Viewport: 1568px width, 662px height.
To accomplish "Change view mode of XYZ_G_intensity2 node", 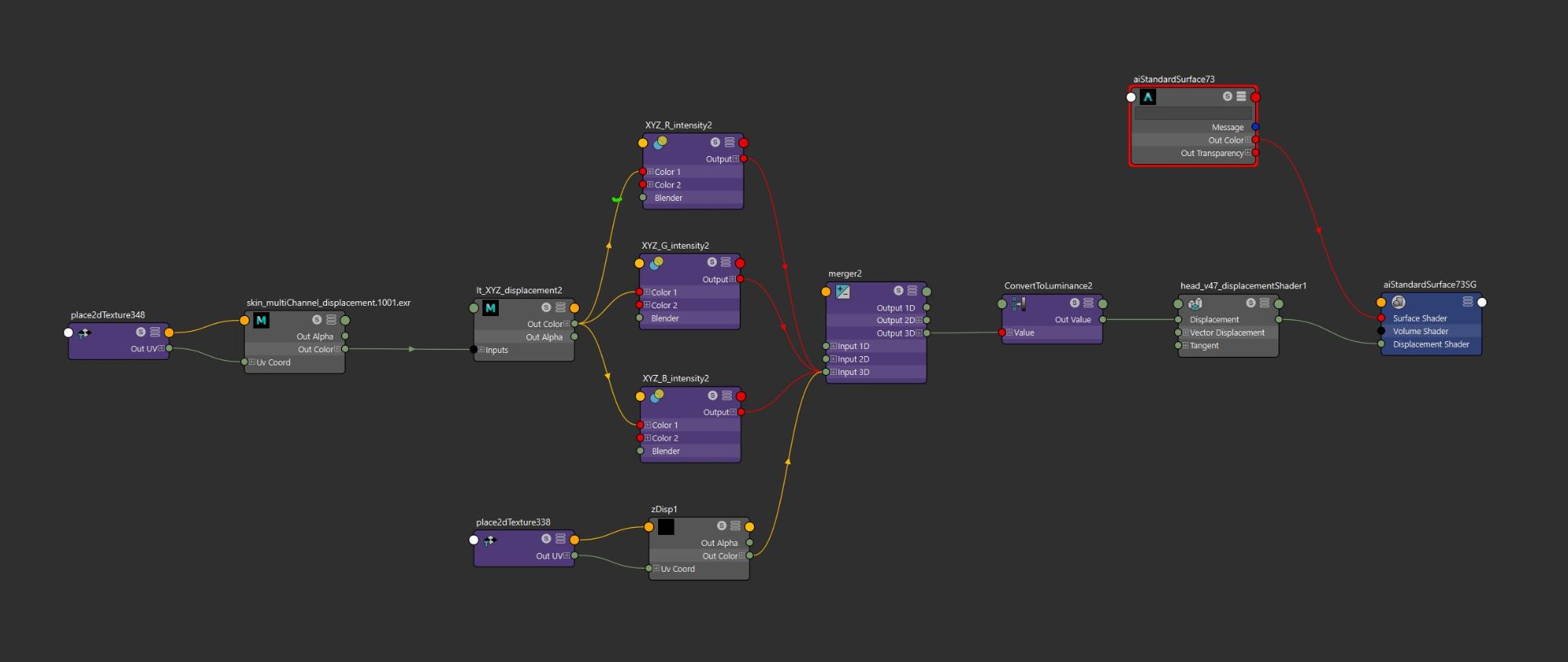I will (x=726, y=263).
